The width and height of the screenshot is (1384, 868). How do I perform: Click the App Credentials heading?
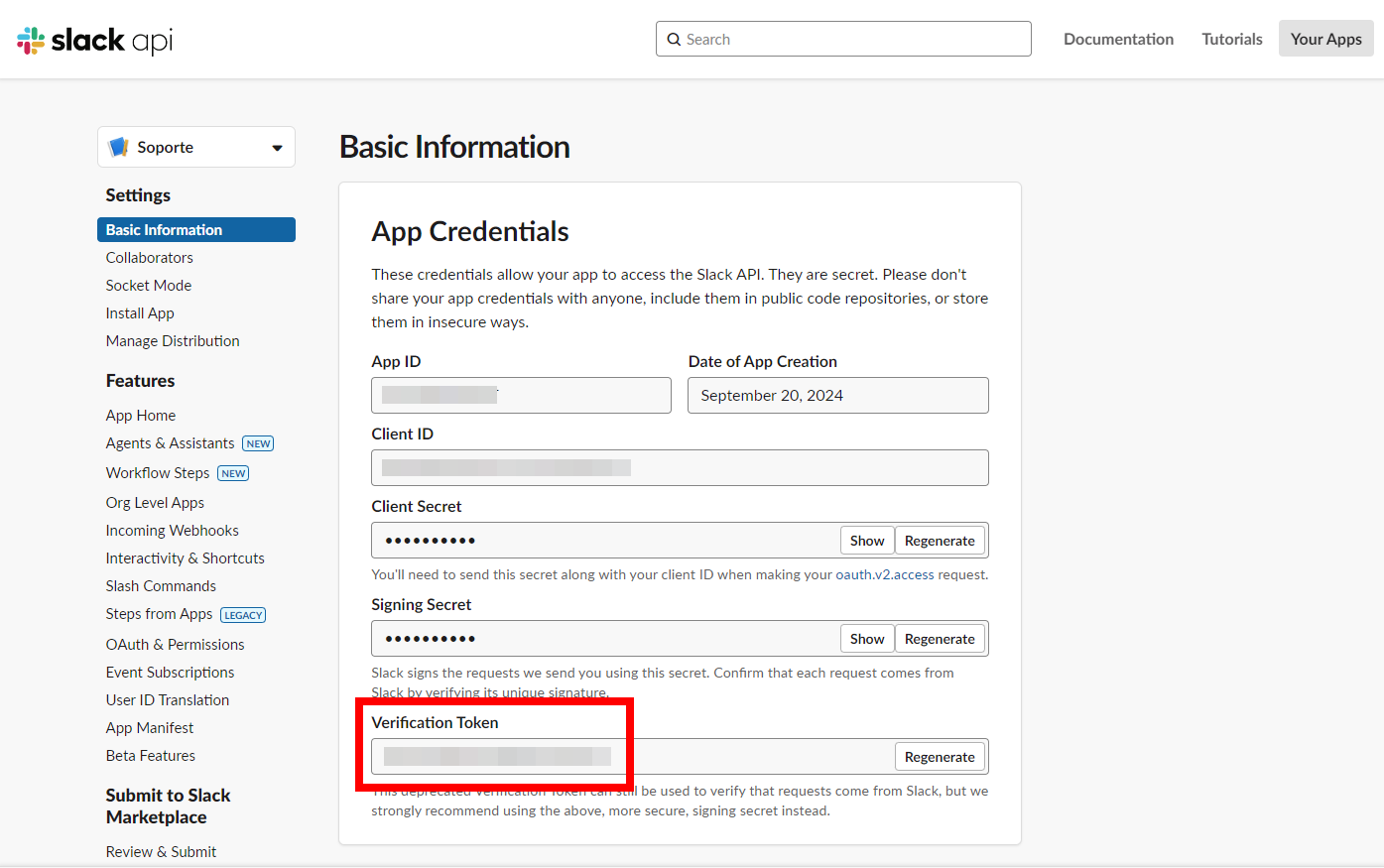pyautogui.click(x=470, y=231)
